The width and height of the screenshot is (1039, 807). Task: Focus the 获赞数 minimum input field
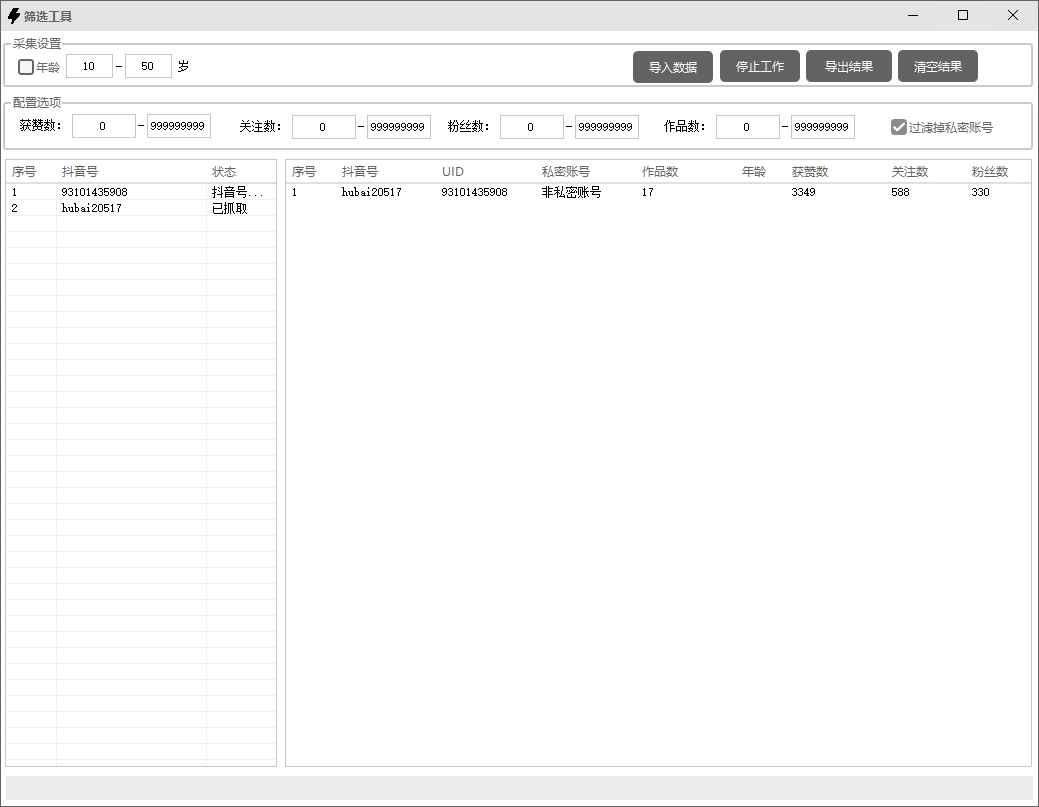tap(103, 126)
